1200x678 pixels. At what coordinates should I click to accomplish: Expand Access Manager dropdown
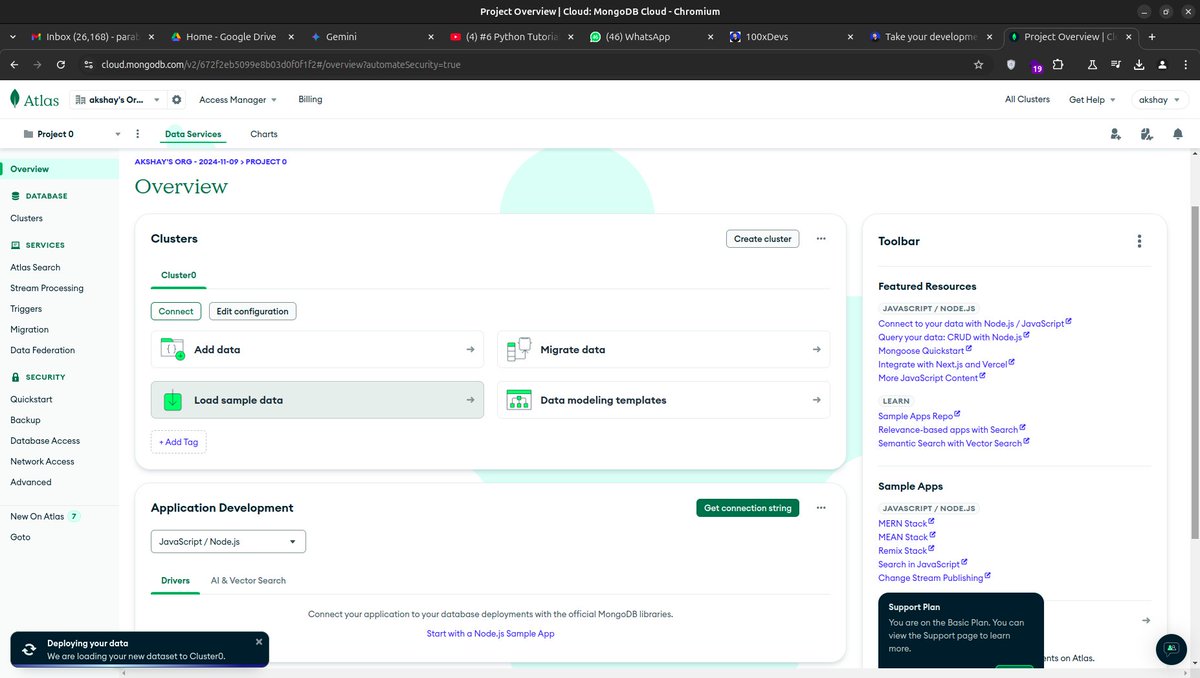pos(238,100)
